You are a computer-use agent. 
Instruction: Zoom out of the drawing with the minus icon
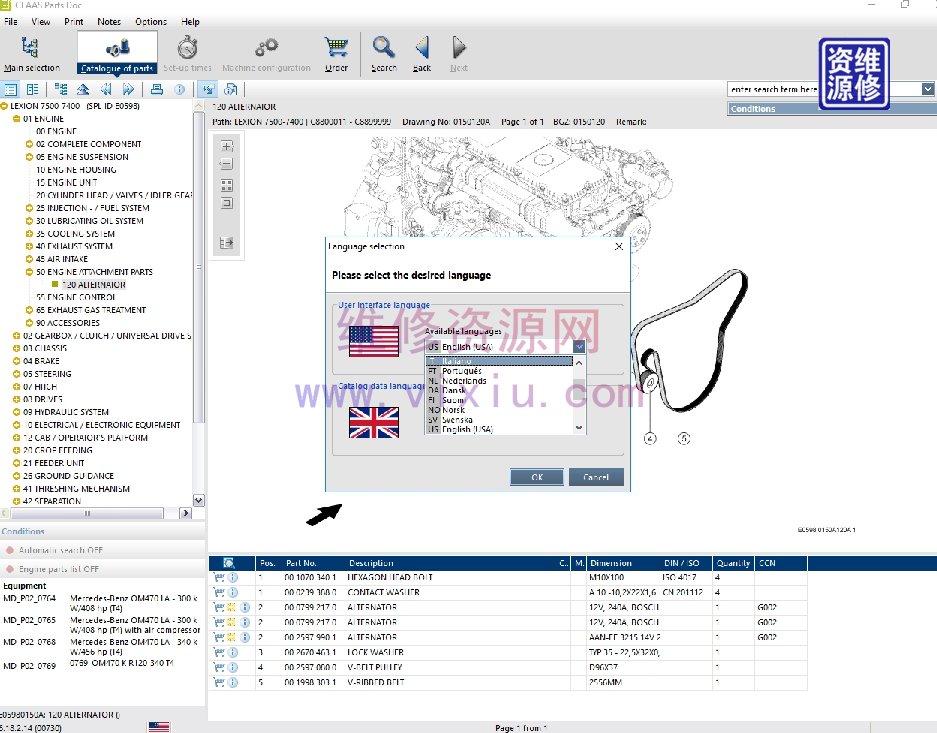tap(226, 164)
